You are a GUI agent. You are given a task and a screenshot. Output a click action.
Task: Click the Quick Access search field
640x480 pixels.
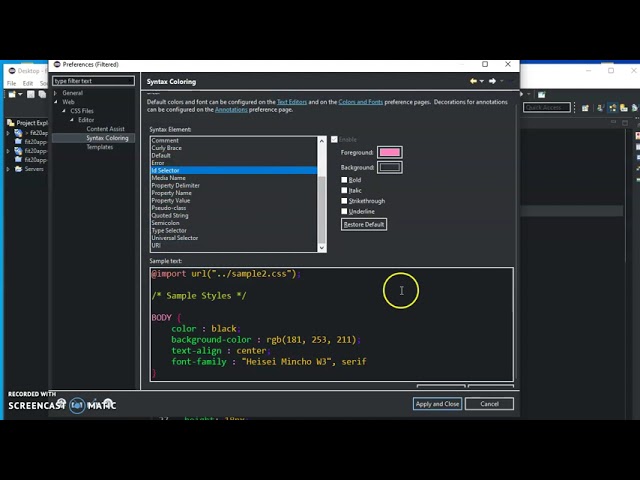click(x=547, y=107)
